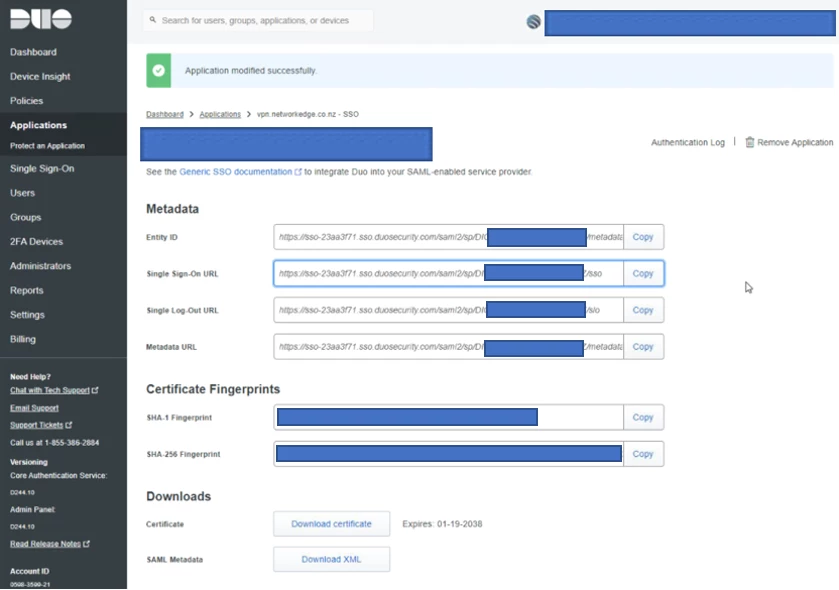The width and height of the screenshot is (839, 590).
Task: Click the round globe avatar icon in header
Action: (x=533, y=22)
